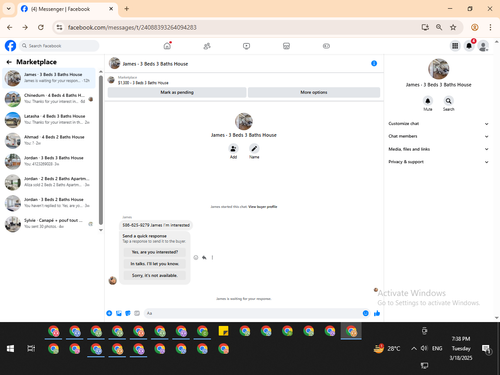Image resolution: width=500 pixels, height=375 pixels.
Task: Send quick response 'In talks. I'll let you know.'
Action: pyautogui.click(x=154, y=264)
